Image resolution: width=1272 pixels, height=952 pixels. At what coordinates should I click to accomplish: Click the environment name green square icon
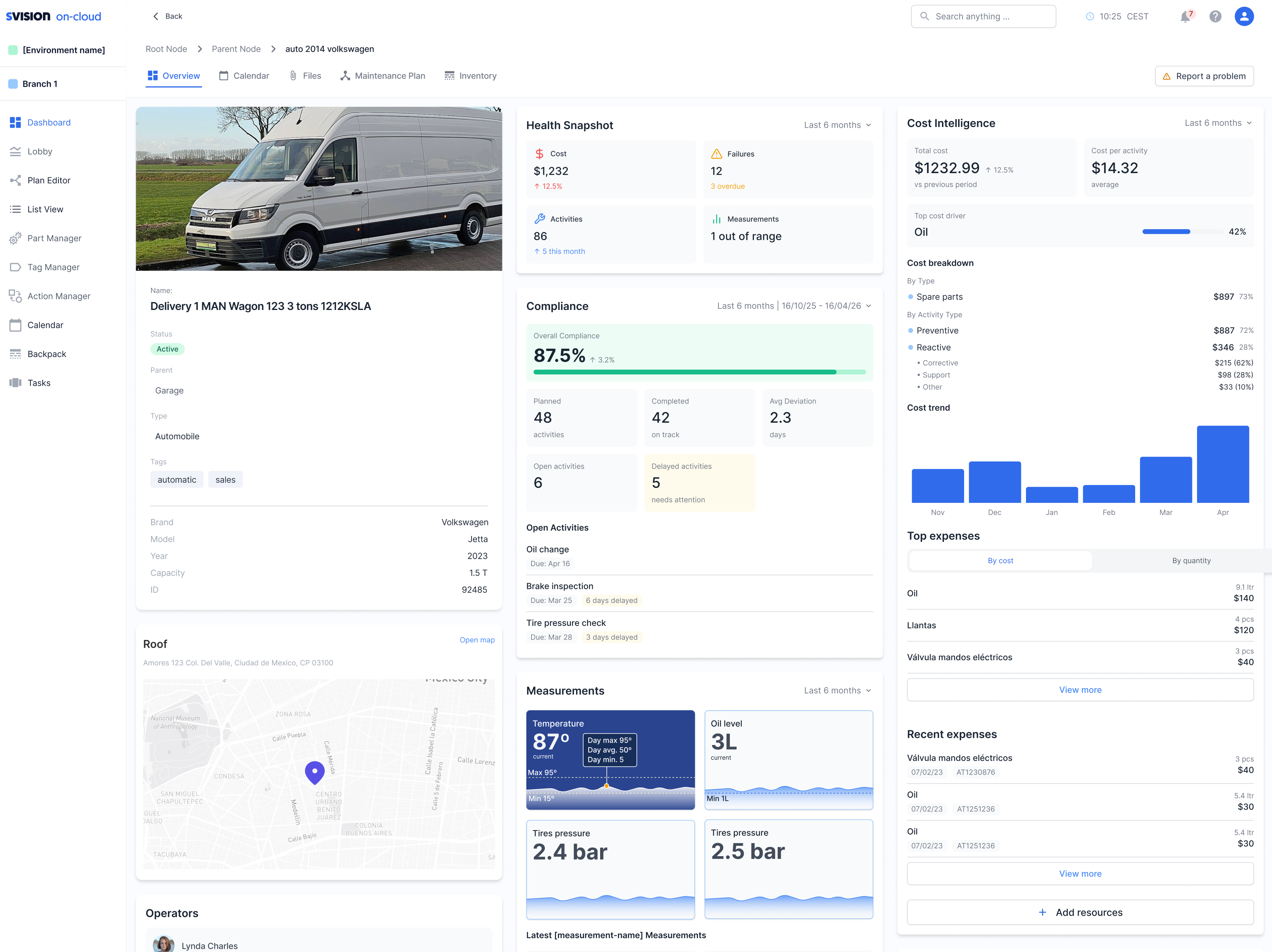[x=13, y=50]
